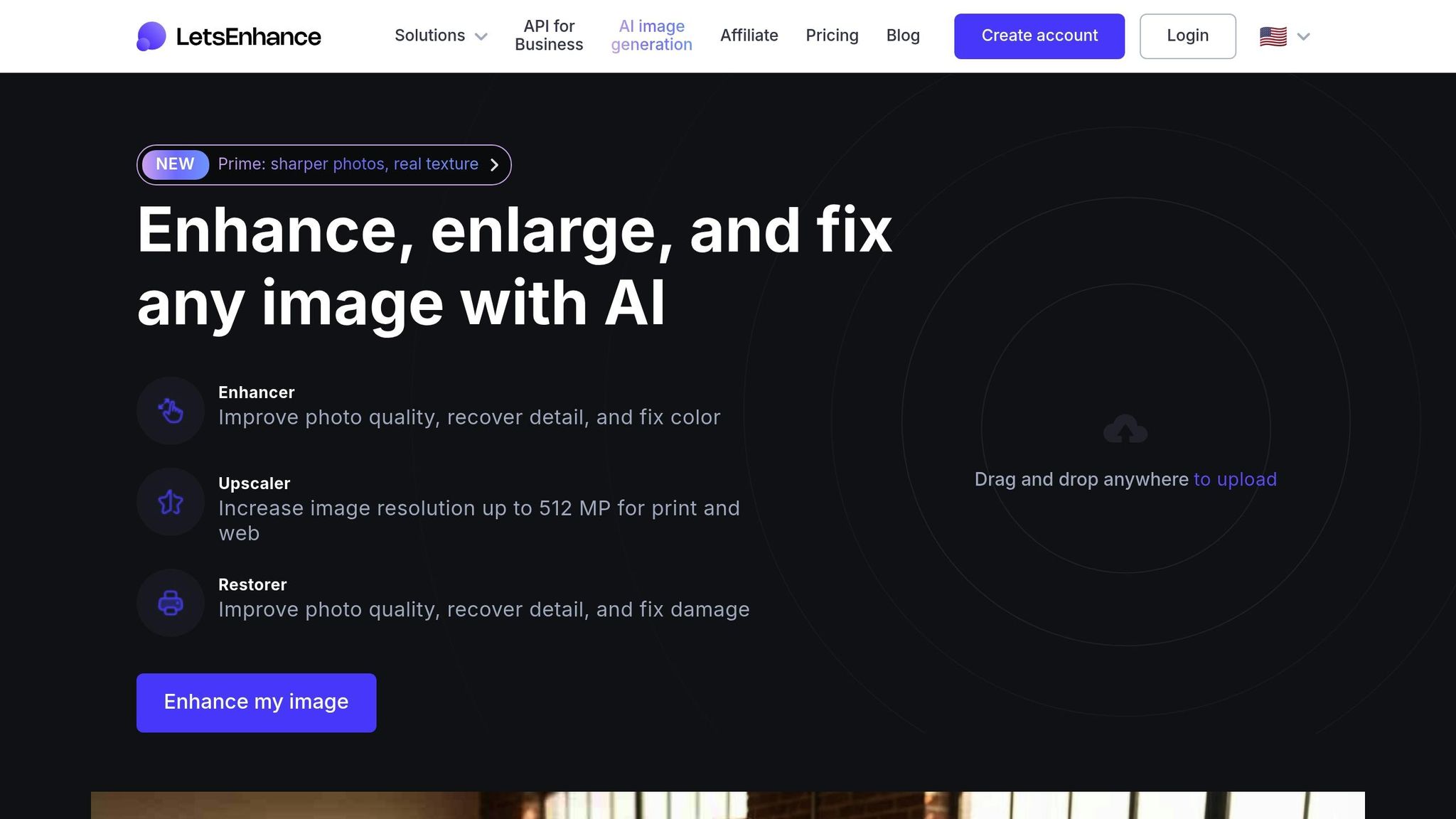
Task: Select the Upscaler star icon
Action: pyautogui.click(x=171, y=502)
